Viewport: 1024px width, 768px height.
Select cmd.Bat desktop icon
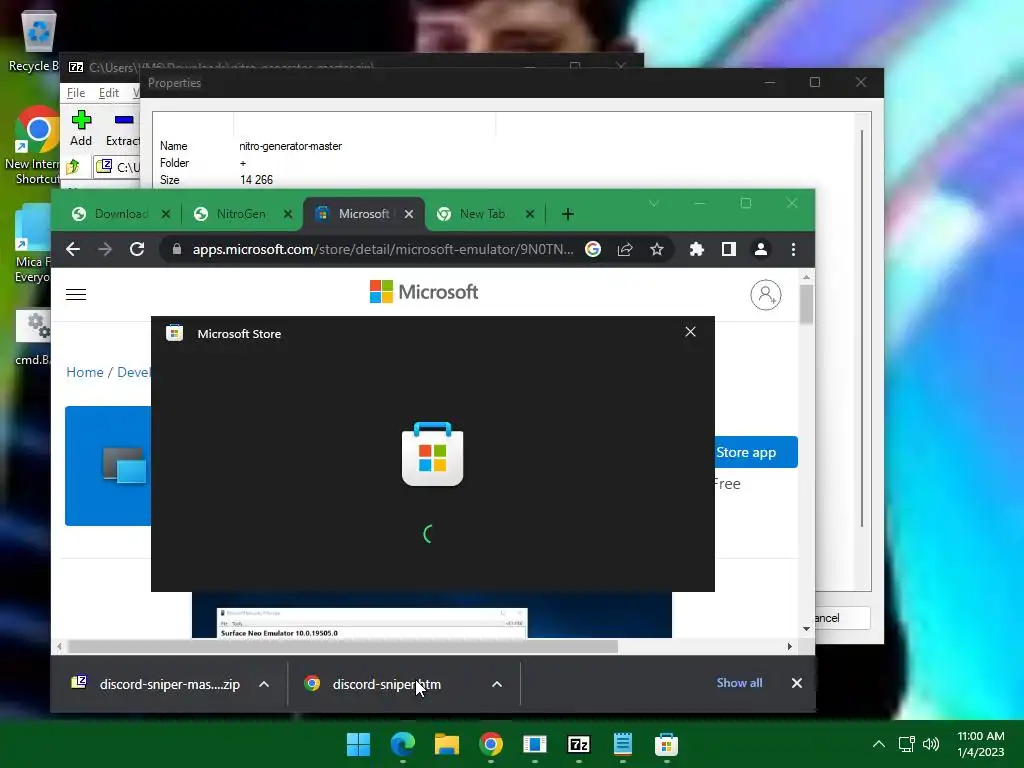33,338
